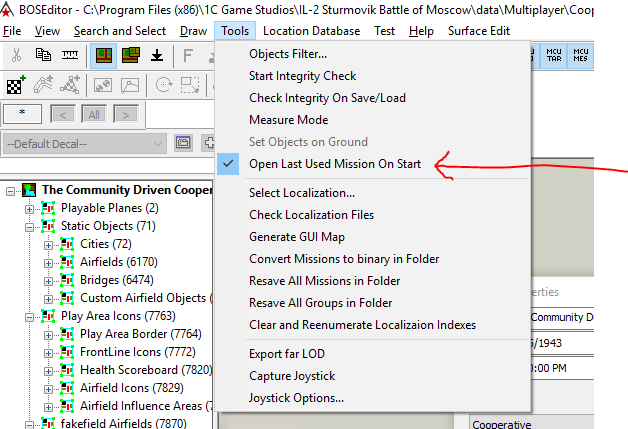
Task: Expand the Airfields (6170) node
Action: point(48,264)
